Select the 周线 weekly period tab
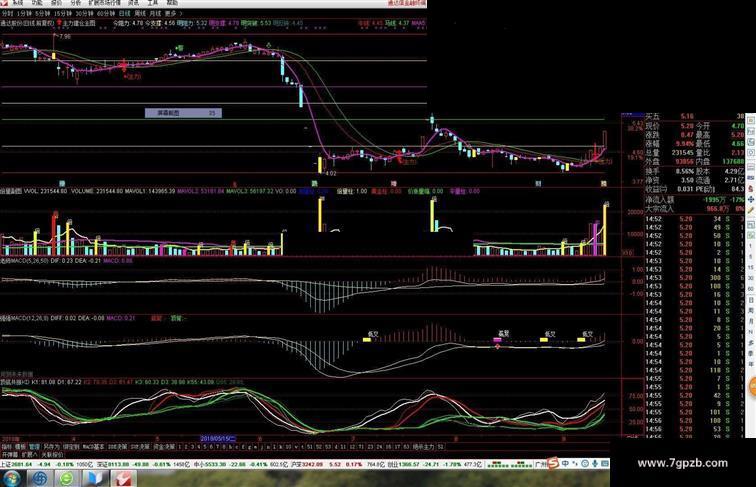The image size is (756, 487). (x=140, y=14)
